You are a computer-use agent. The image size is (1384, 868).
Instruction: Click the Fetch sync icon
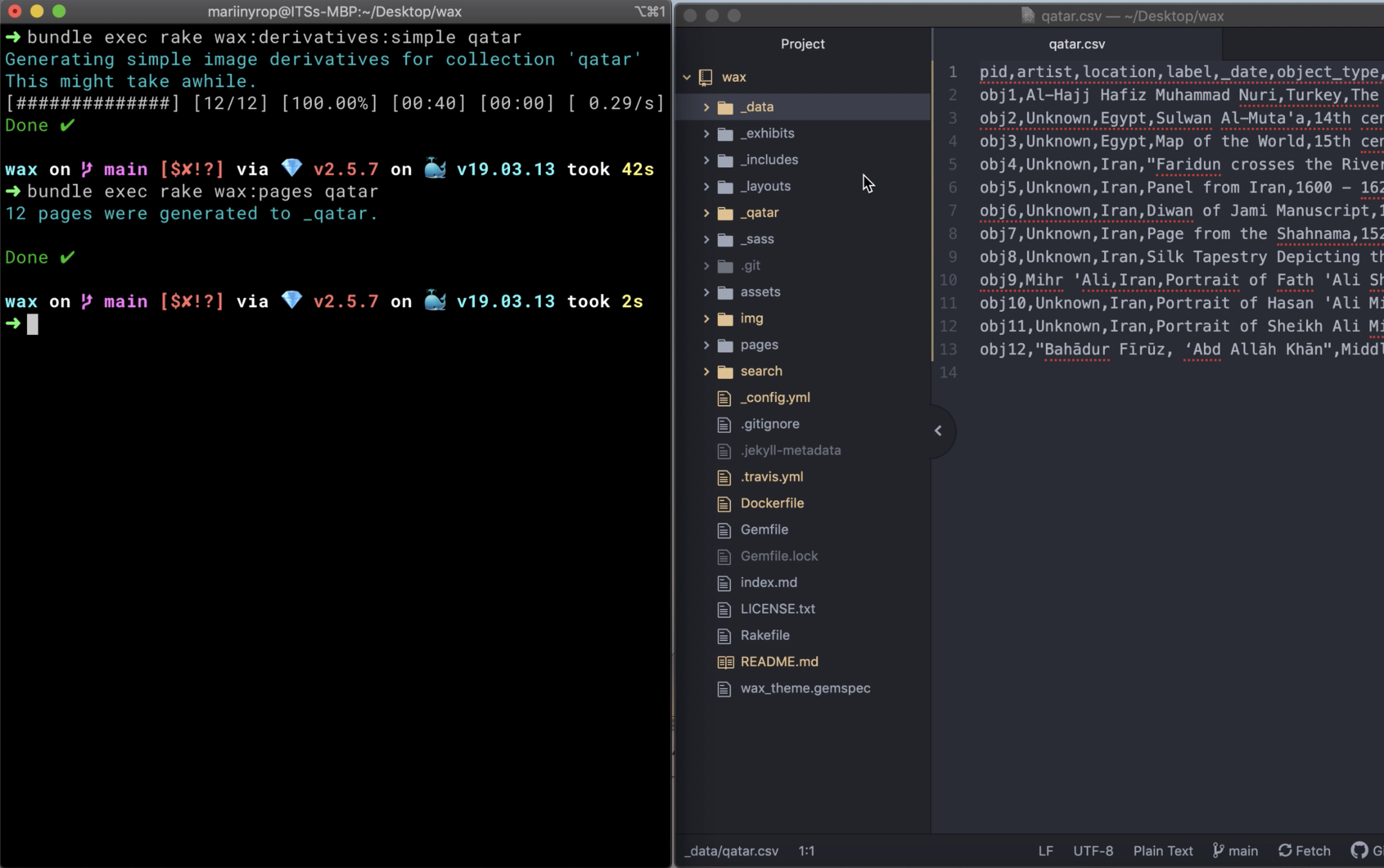pos(1285,851)
